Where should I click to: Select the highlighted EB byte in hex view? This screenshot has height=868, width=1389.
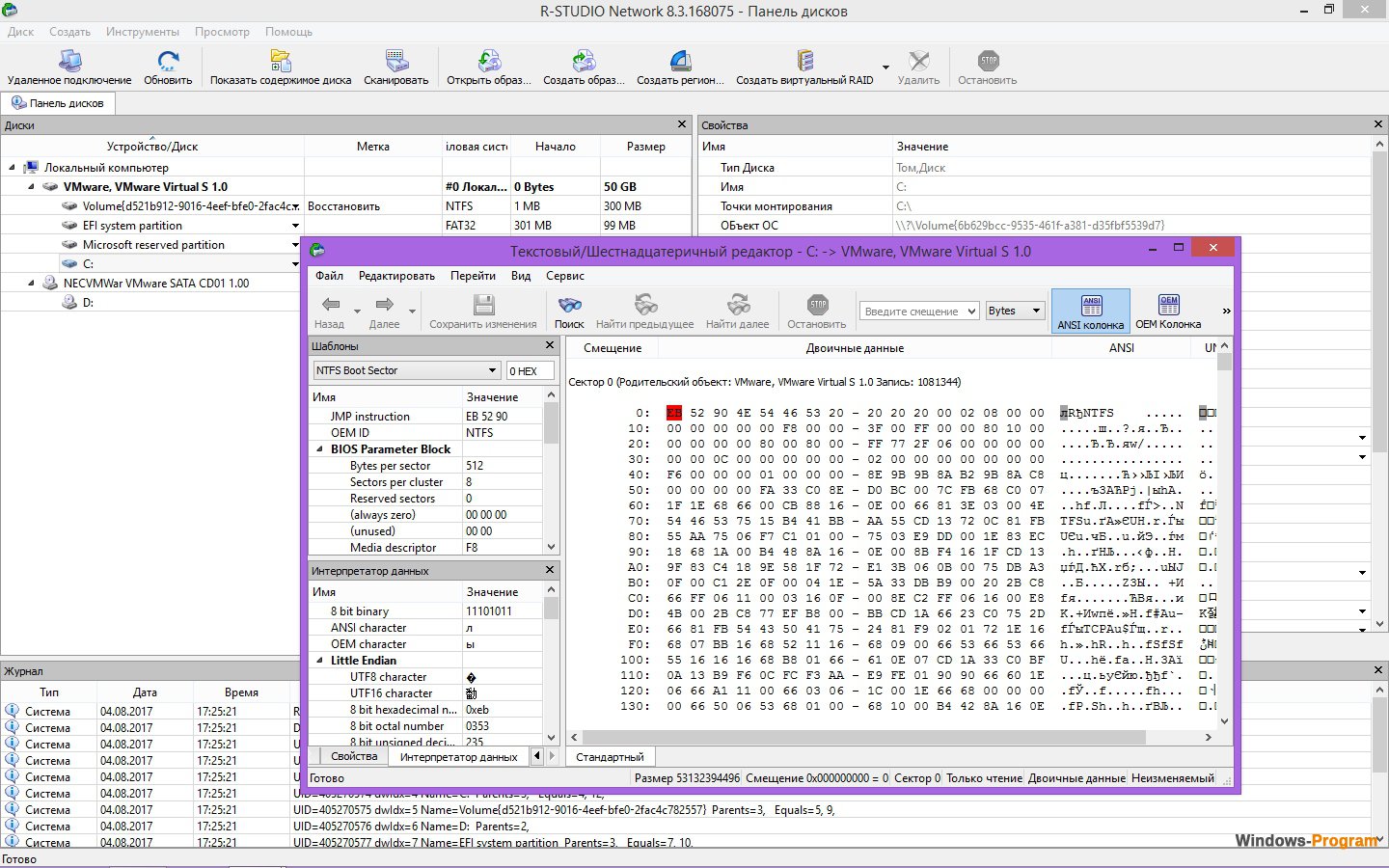(674, 413)
